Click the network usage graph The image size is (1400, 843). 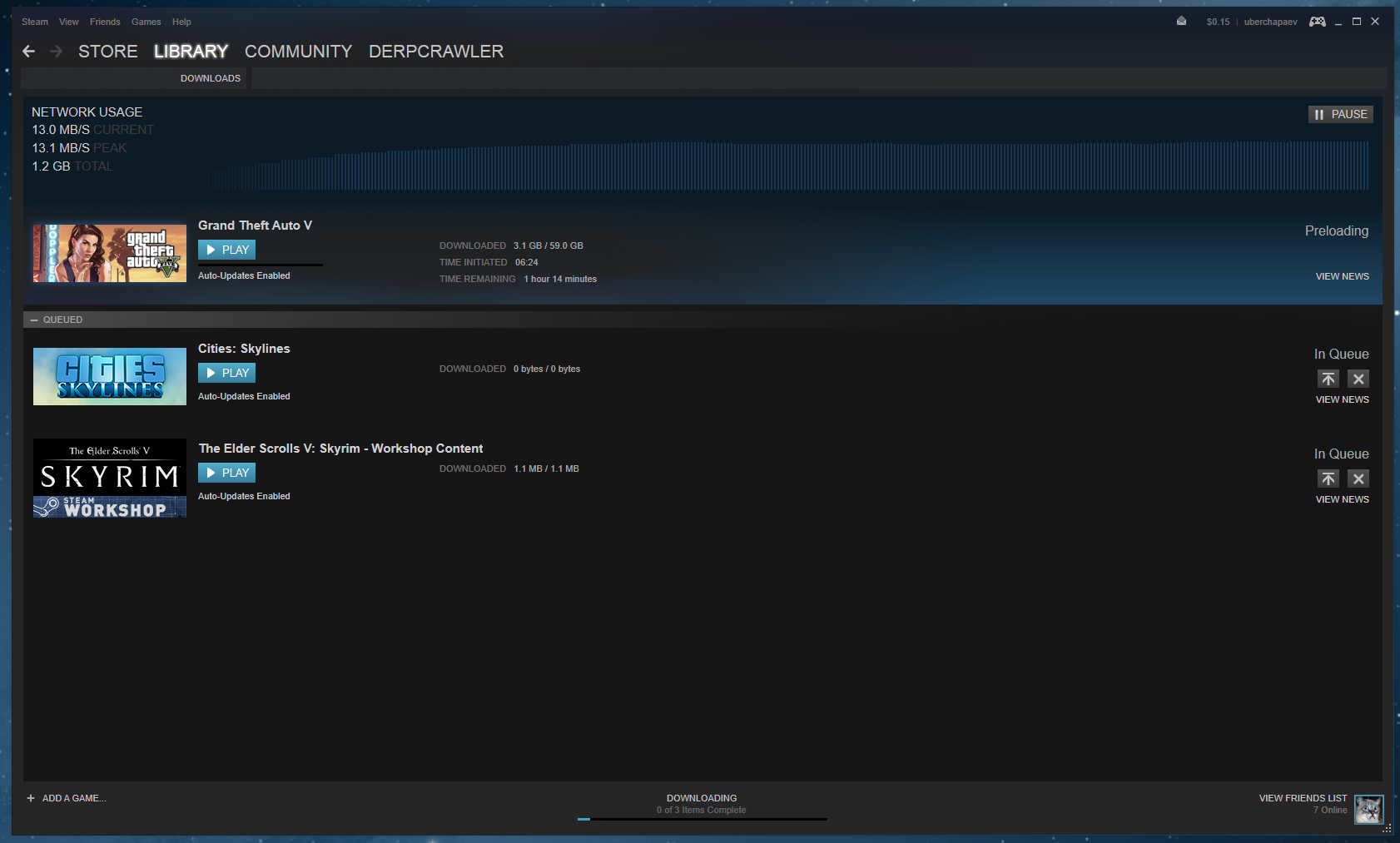coord(783,166)
